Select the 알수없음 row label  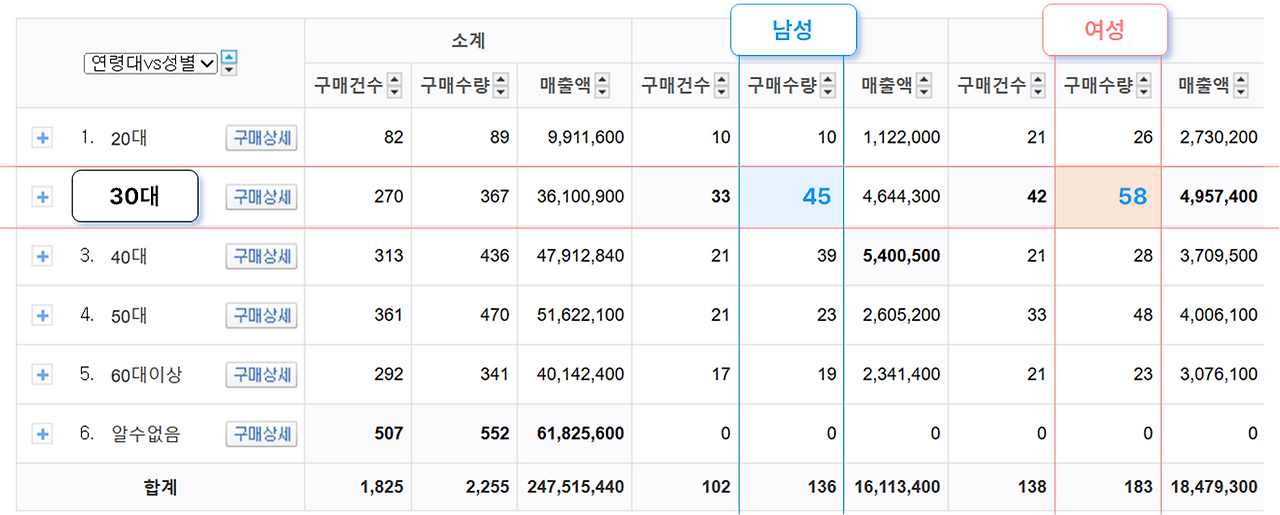pos(146,434)
